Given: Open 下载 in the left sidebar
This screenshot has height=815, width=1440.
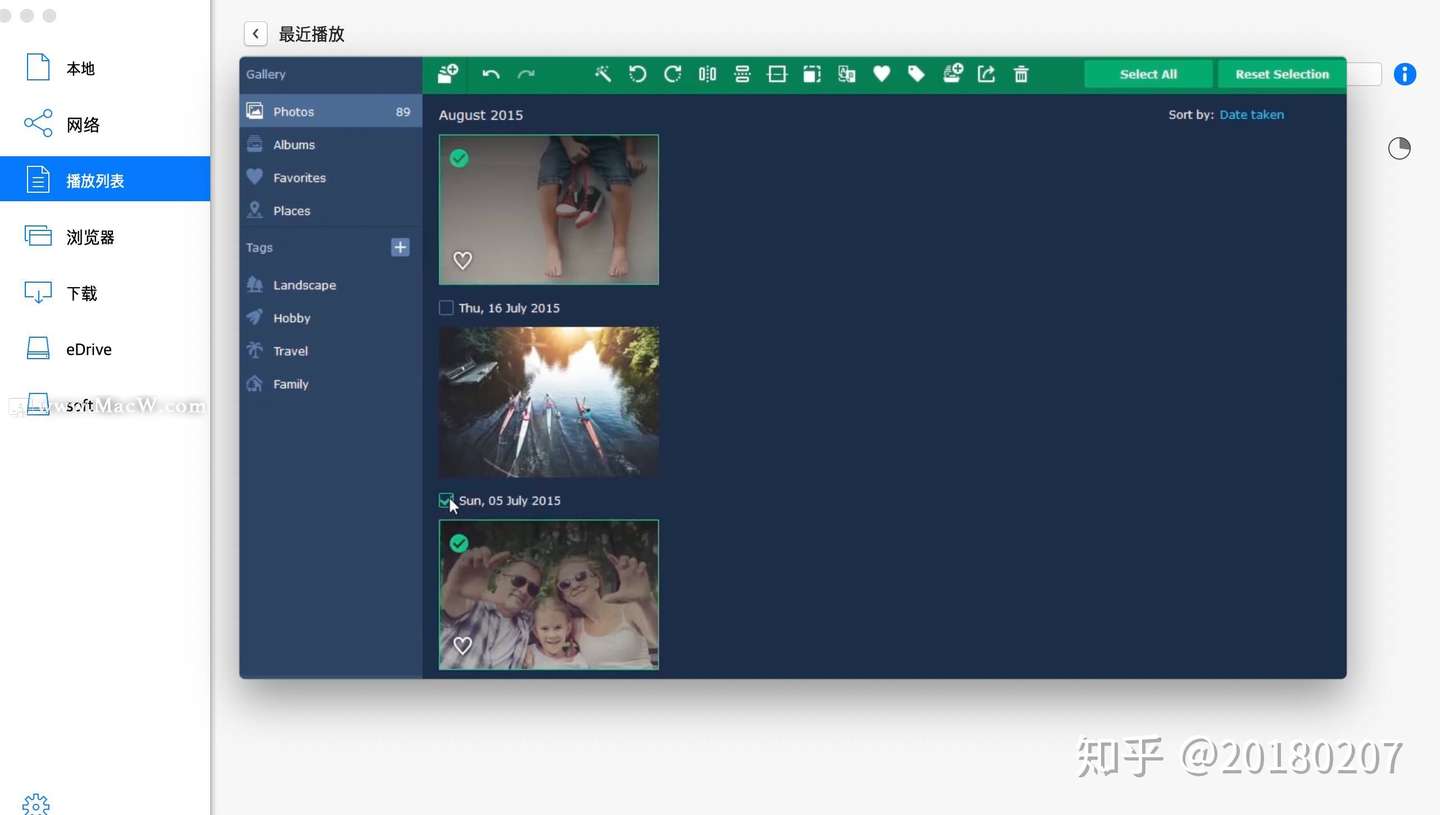Looking at the screenshot, I should 105,293.
